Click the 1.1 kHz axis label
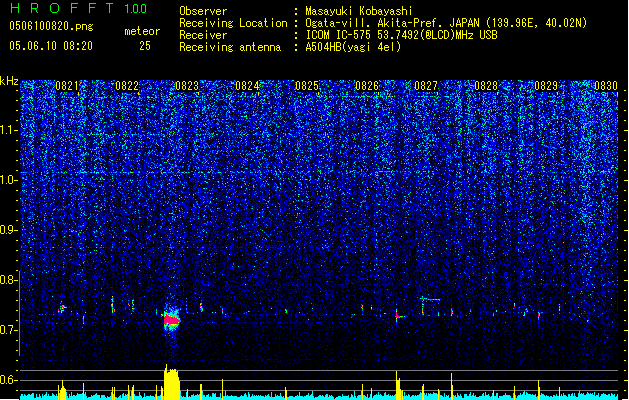Image resolution: width=629 pixels, height=400 pixels. pos(9,130)
